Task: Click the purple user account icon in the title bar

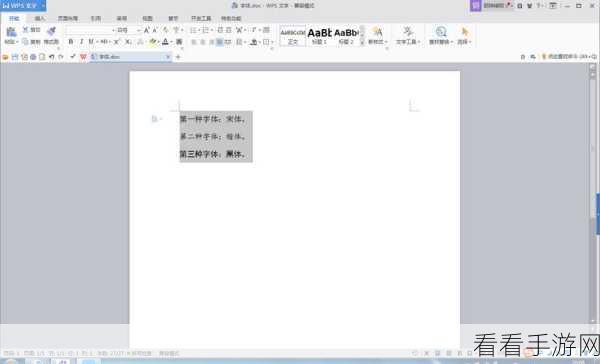Action: (475, 6)
